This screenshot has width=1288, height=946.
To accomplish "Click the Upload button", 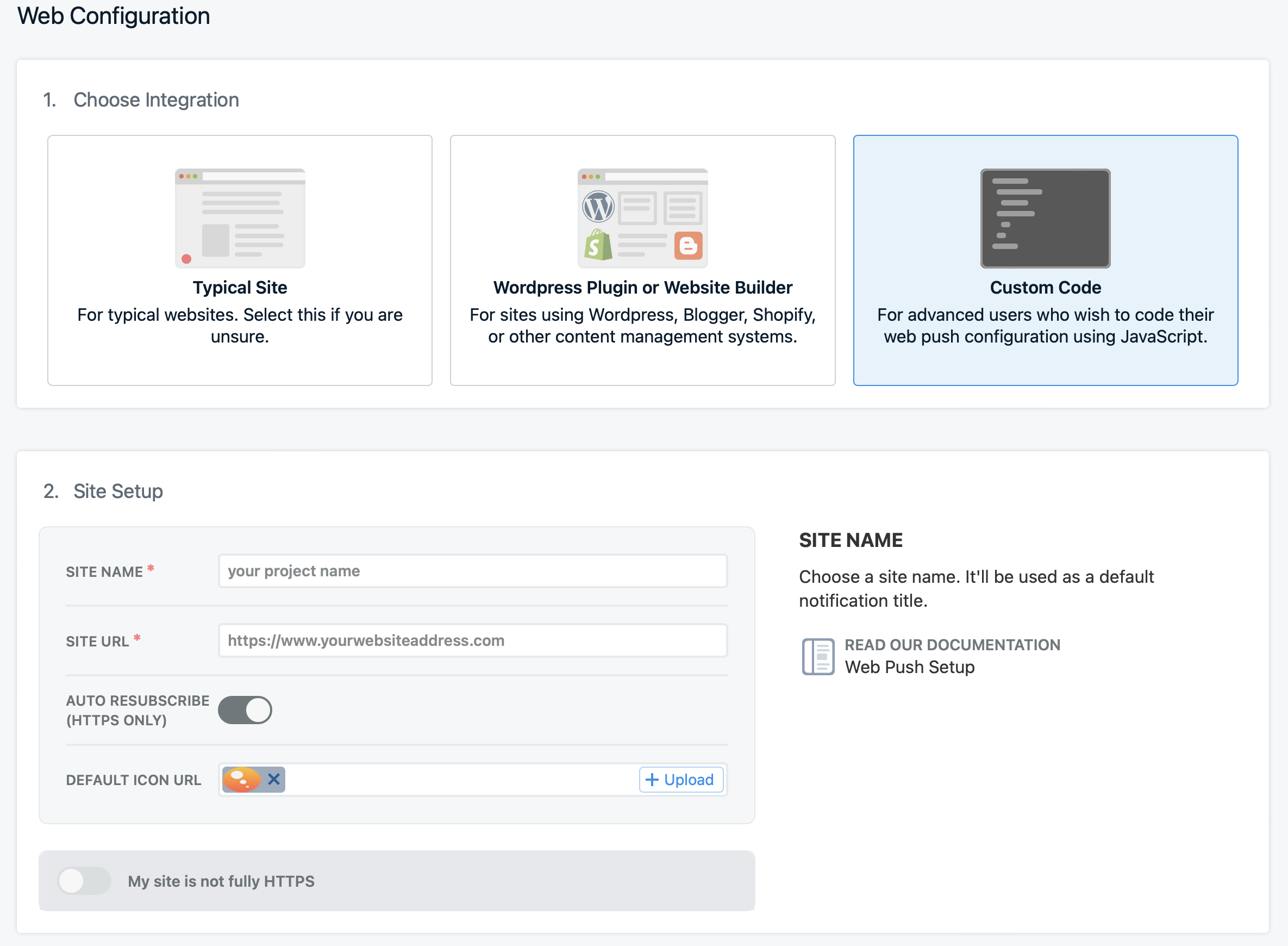I will coord(680,779).
